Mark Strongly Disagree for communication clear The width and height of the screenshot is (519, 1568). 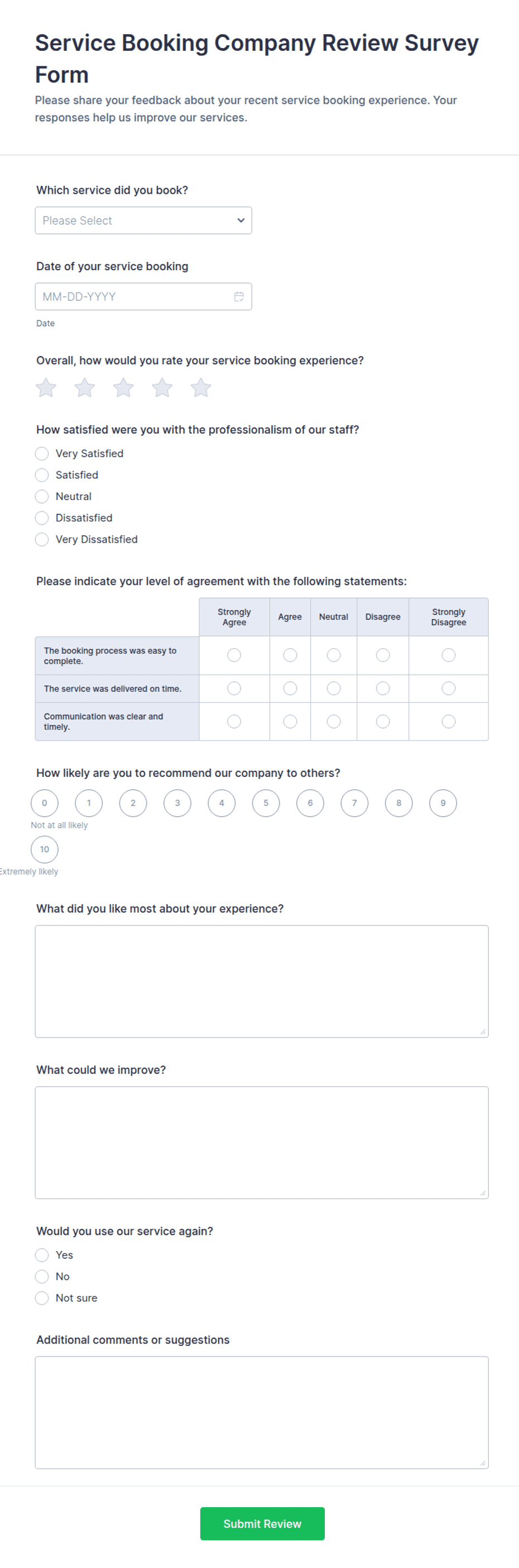point(449,721)
